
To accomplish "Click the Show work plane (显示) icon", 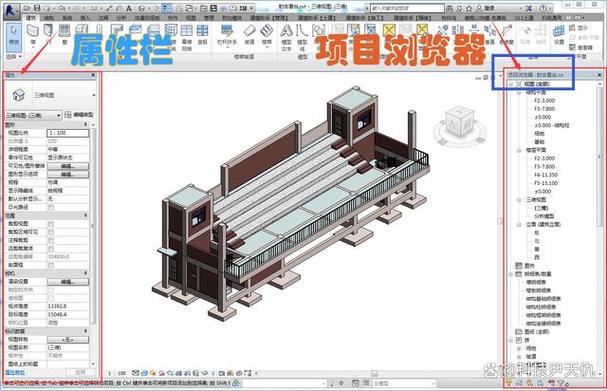I will [x=578, y=28].
